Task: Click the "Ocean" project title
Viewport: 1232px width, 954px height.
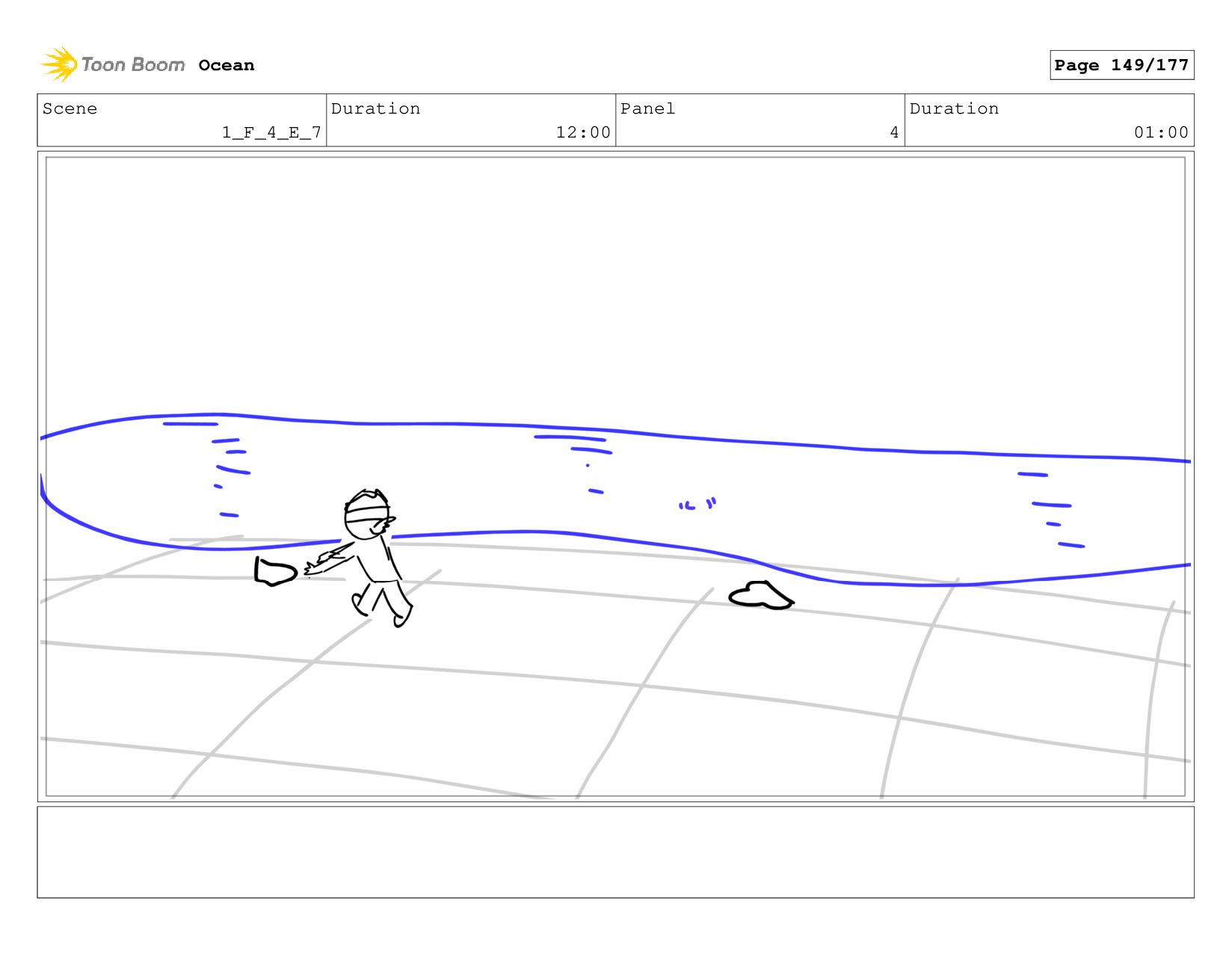Action: click(227, 66)
